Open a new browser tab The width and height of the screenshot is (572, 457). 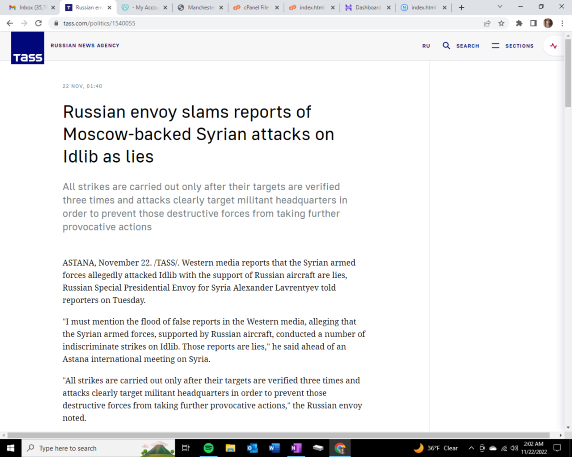click(461, 7)
